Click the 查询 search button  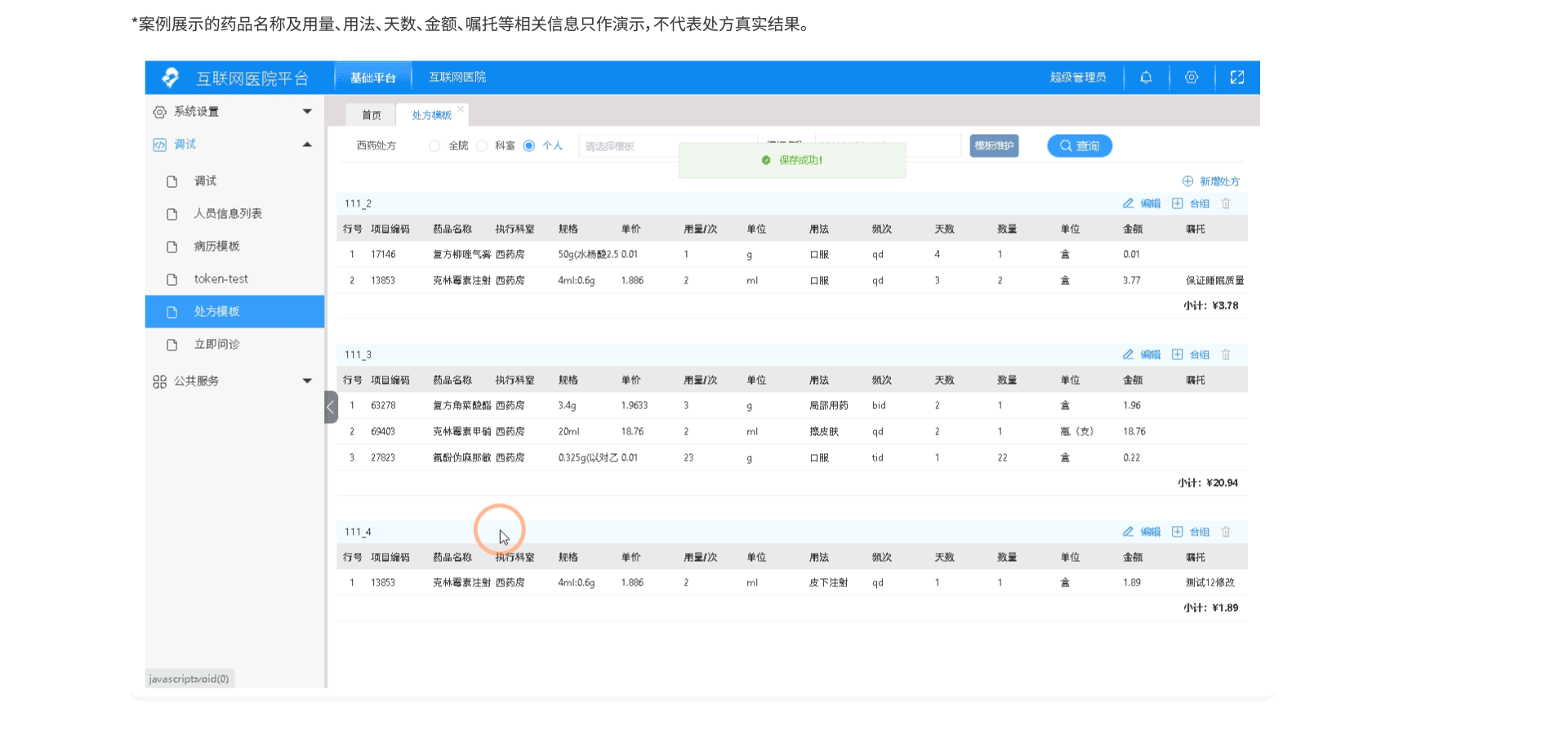pyautogui.click(x=1080, y=146)
